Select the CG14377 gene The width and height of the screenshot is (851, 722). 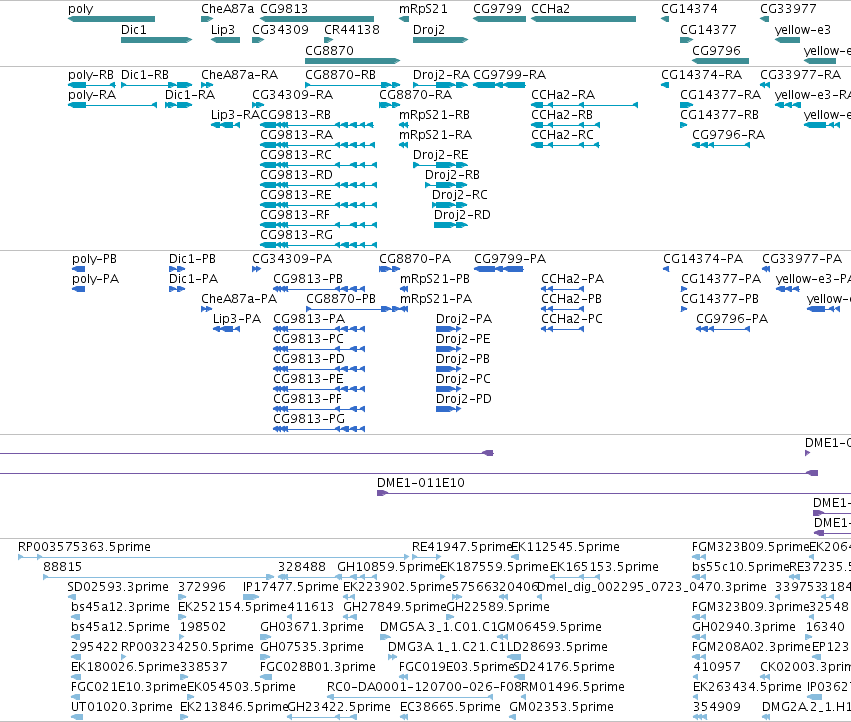pyautogui.click(x=687, y=40)
